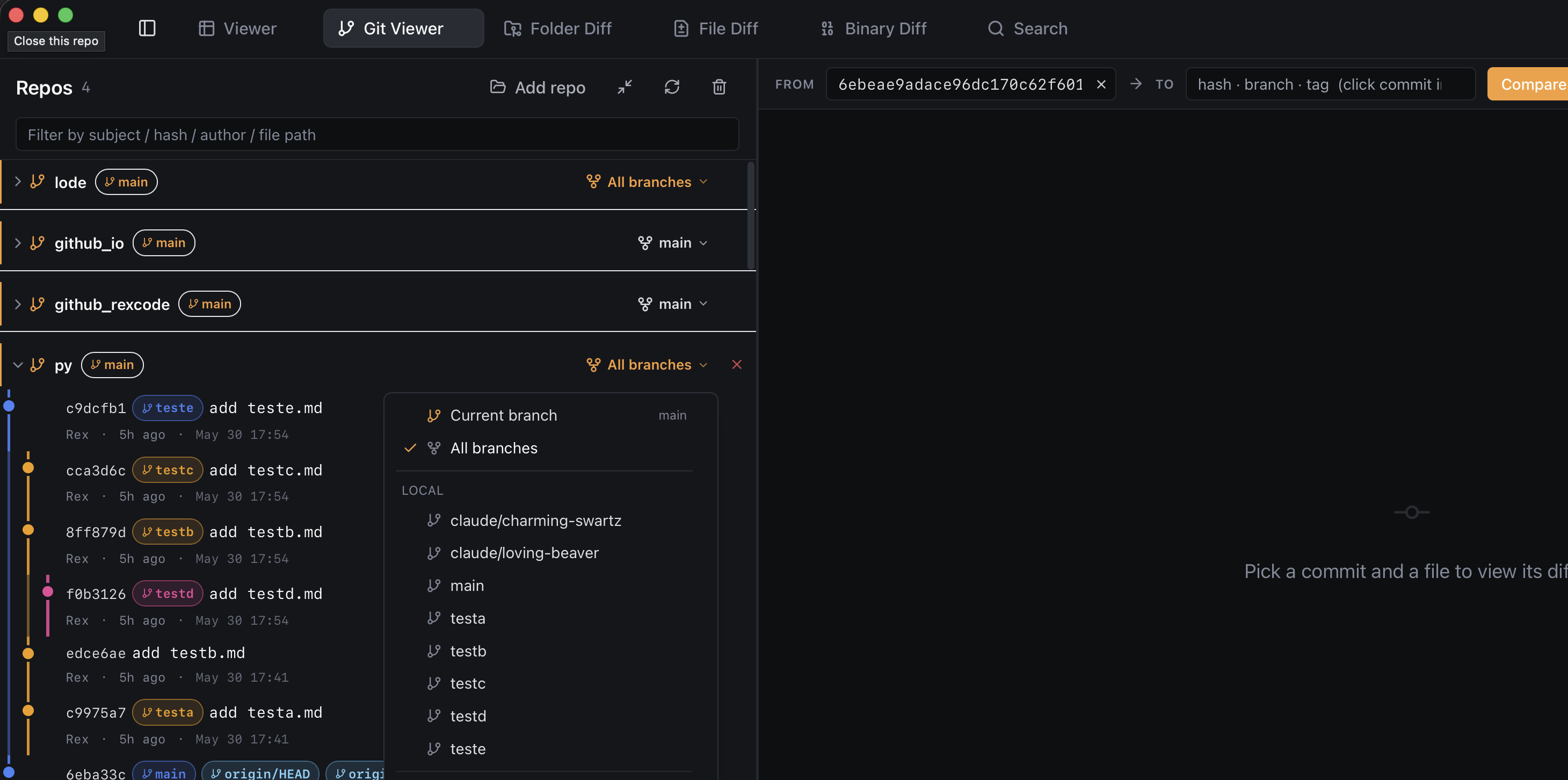Click the Add repo button
Viewport: 1568px width, 780px height.
click(538, 87)
